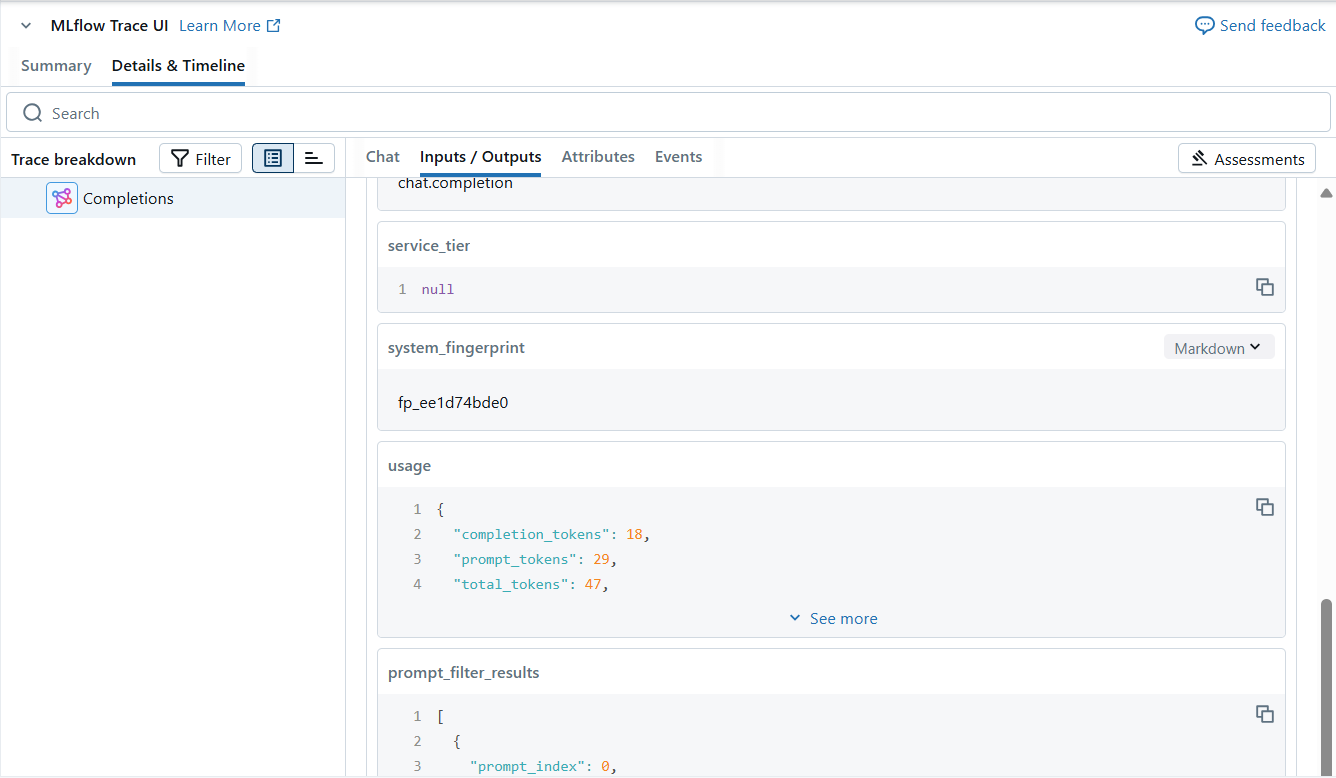The image size is (1336, 778).
Task: Click the fp_ee1d74bde0 fingerprint text
Action: coord(453,403)
